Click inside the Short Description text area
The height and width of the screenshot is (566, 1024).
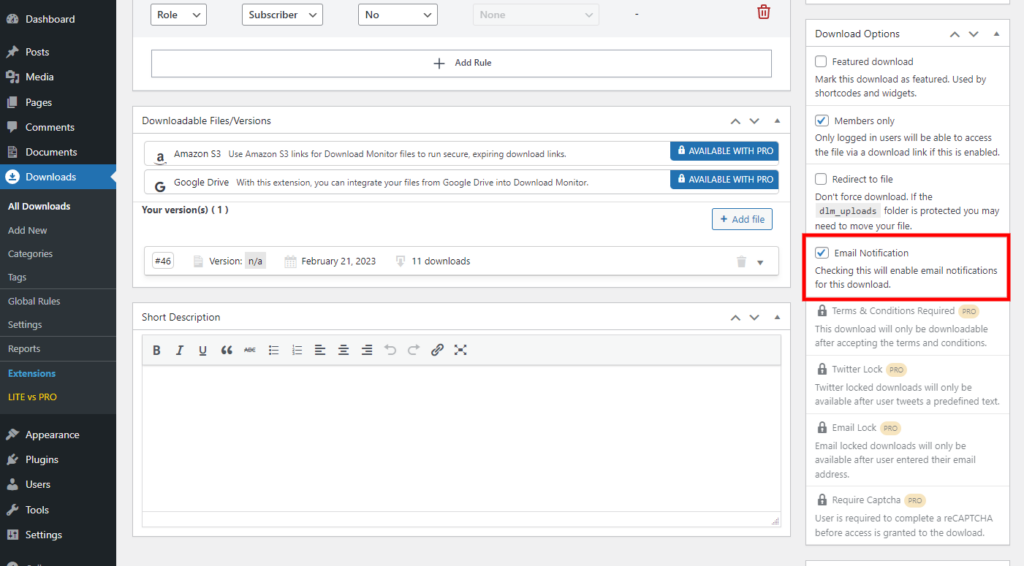coord(461,439)
